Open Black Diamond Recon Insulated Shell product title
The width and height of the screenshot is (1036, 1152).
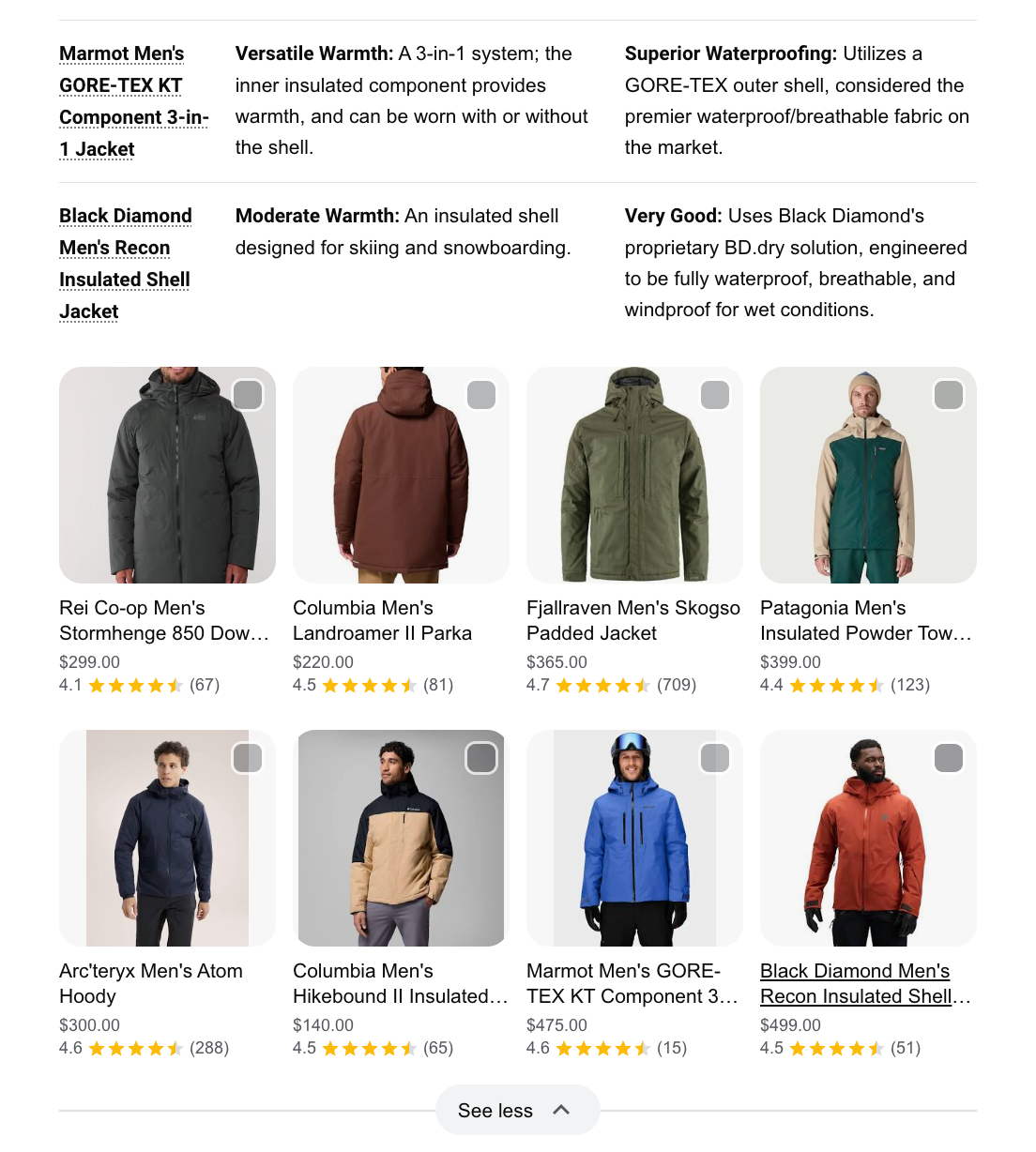click(x=865, y=983)
